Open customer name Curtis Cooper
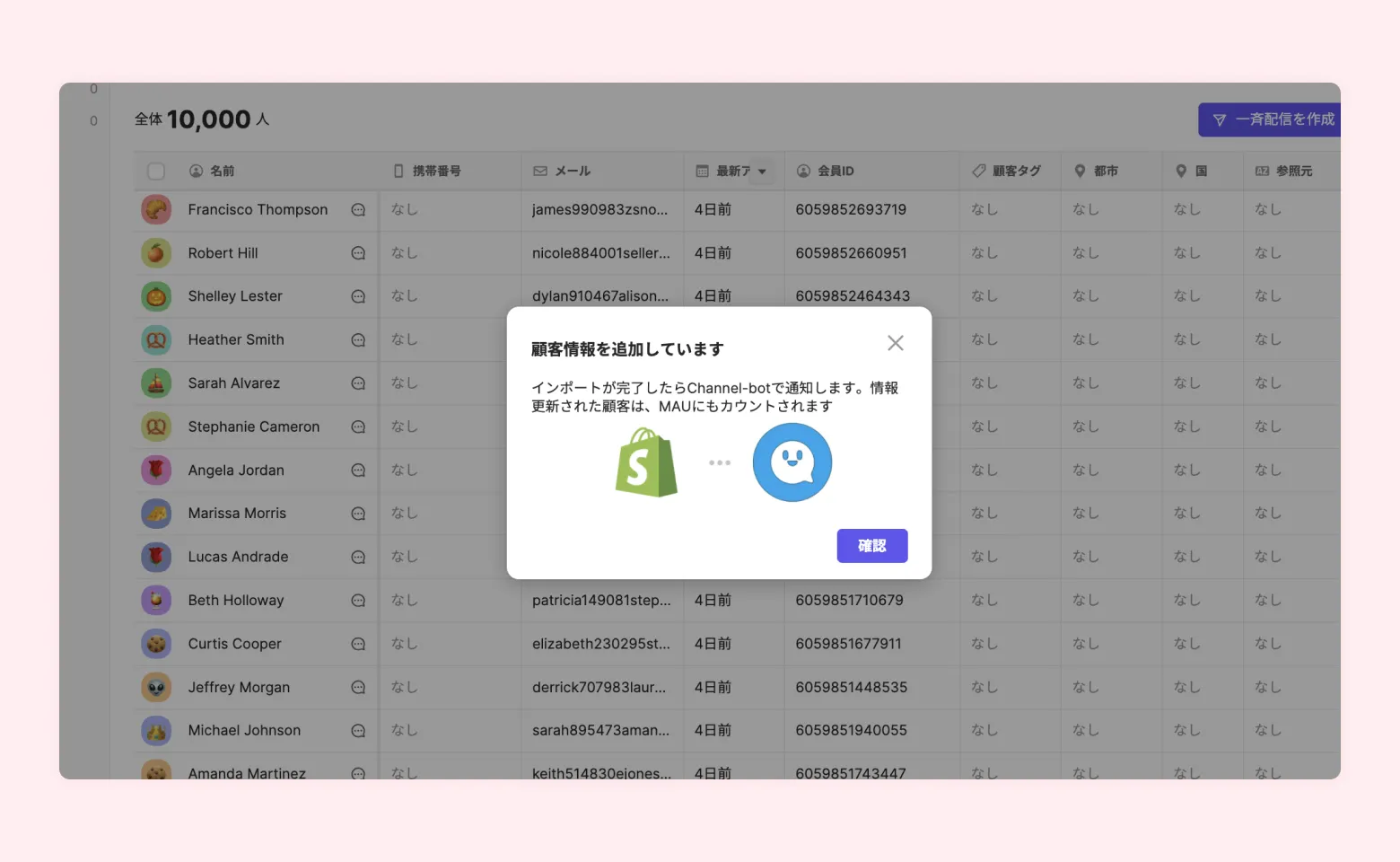This screenshot has height=862, width=1400. click(234, 644)
